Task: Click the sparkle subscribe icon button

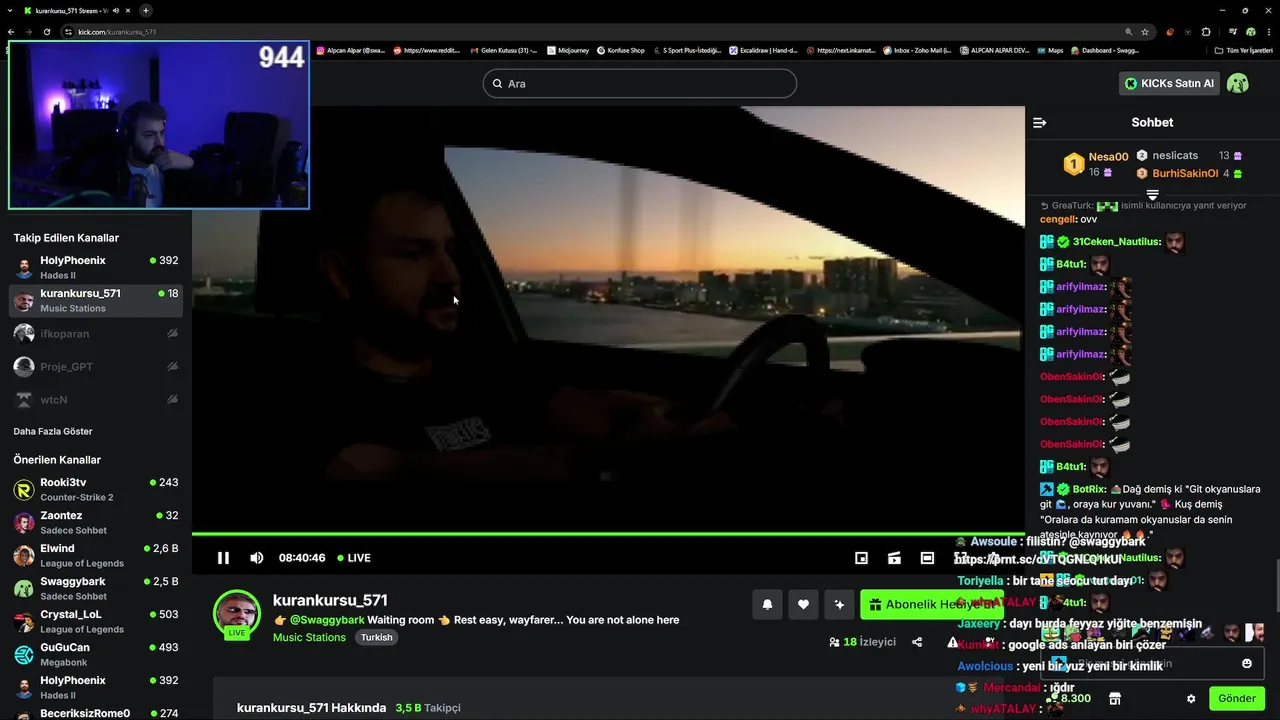Action: [839, 604]
